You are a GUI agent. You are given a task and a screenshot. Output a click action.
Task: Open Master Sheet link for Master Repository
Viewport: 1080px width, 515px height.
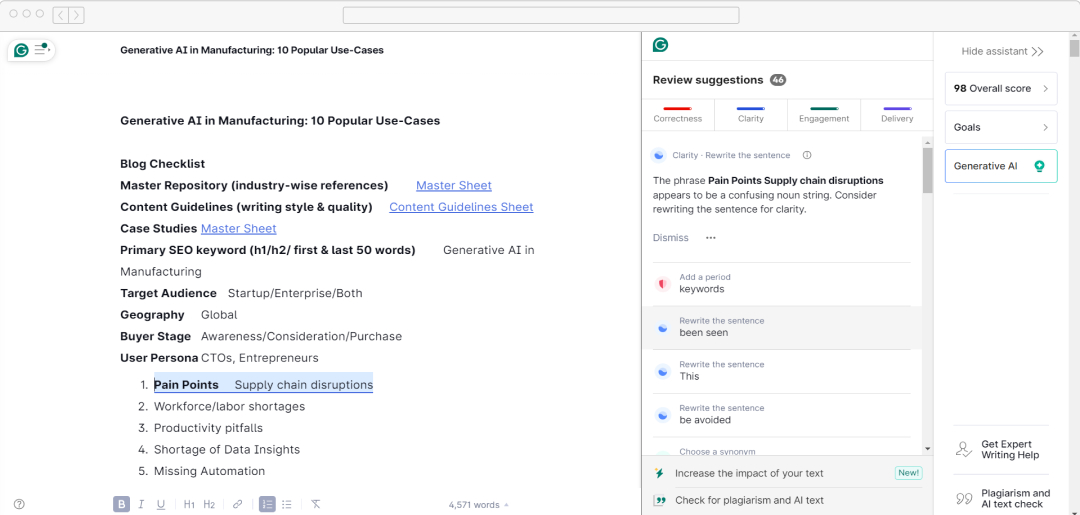[x=454, y=185]
